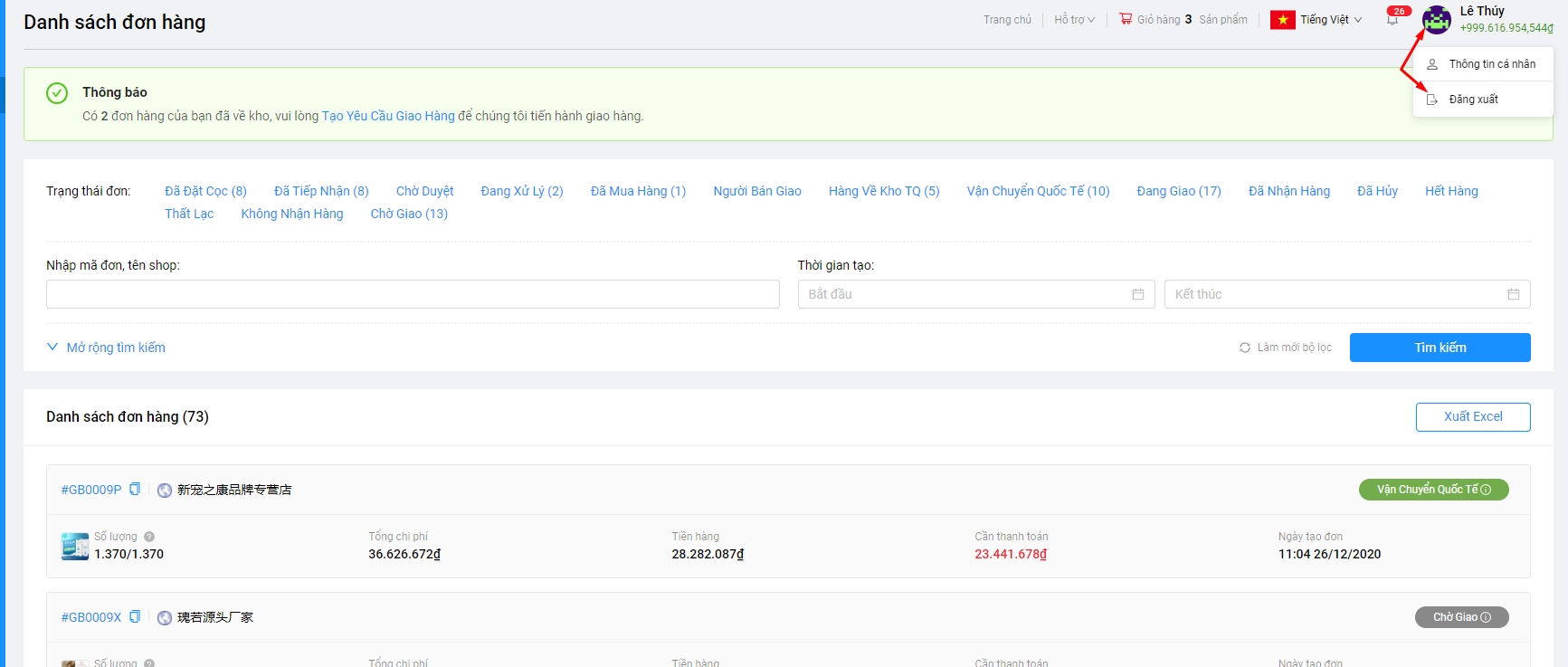Open the notification bell icon
Screen dimensions: 1568x667
point(1392,20)
